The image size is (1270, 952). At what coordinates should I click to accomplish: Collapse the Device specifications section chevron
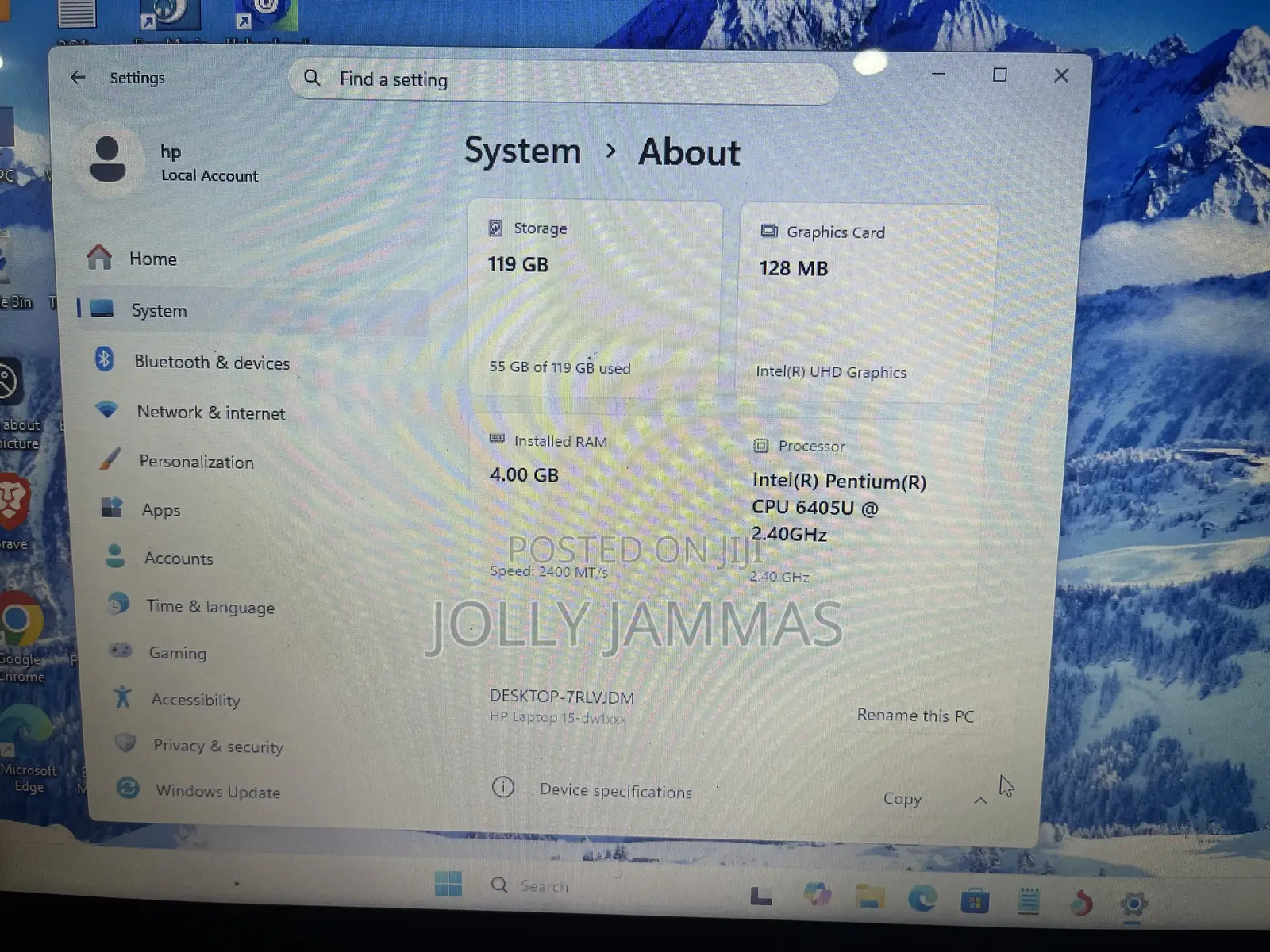click(980, 800)
